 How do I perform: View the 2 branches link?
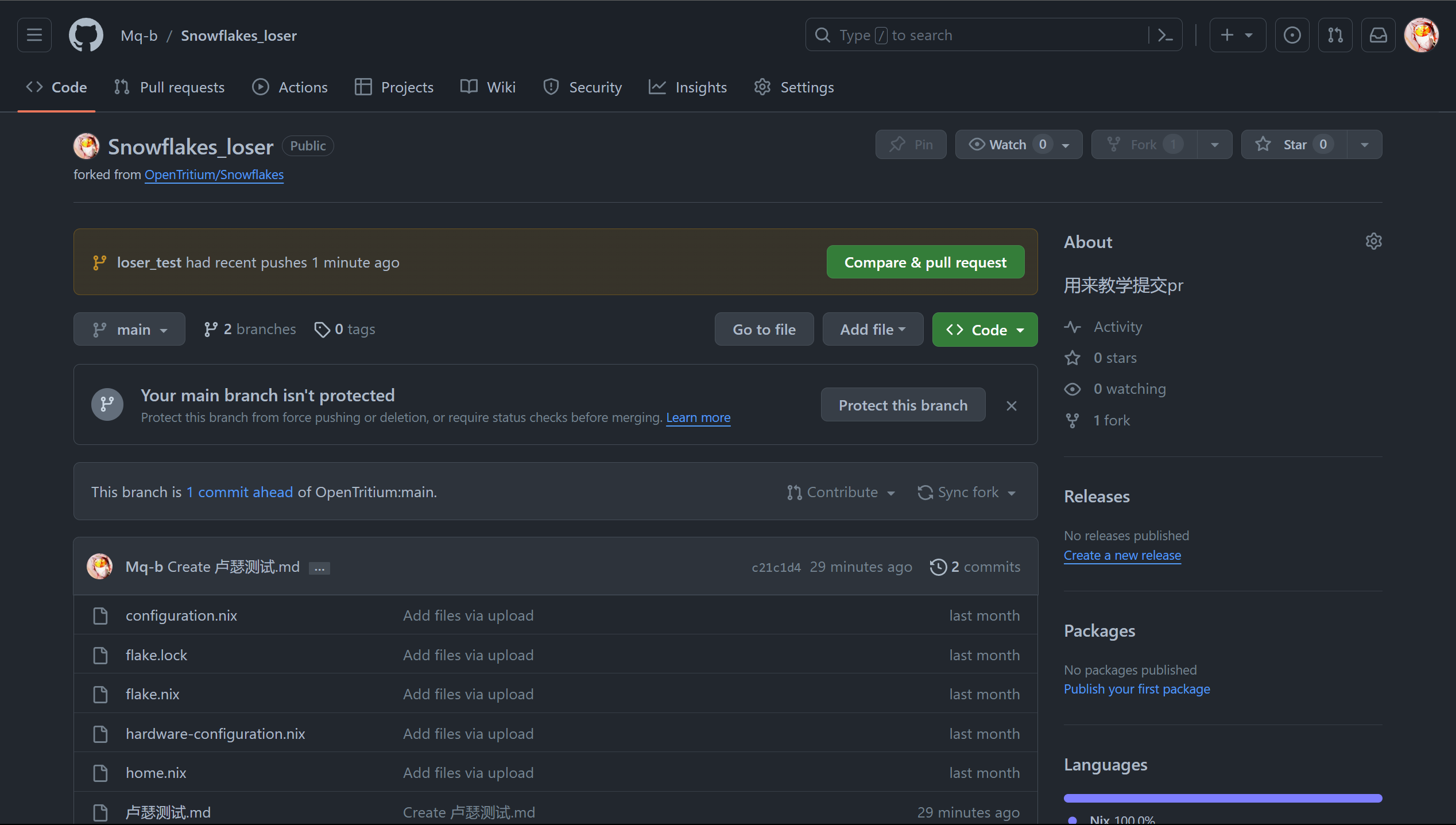coord(250,329)
